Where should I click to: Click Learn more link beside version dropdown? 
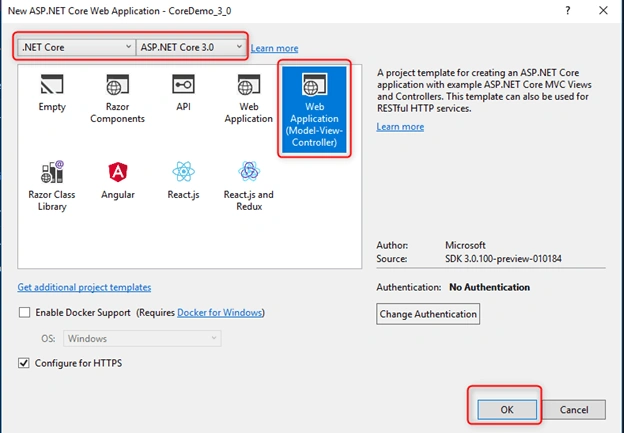[274, 48]
